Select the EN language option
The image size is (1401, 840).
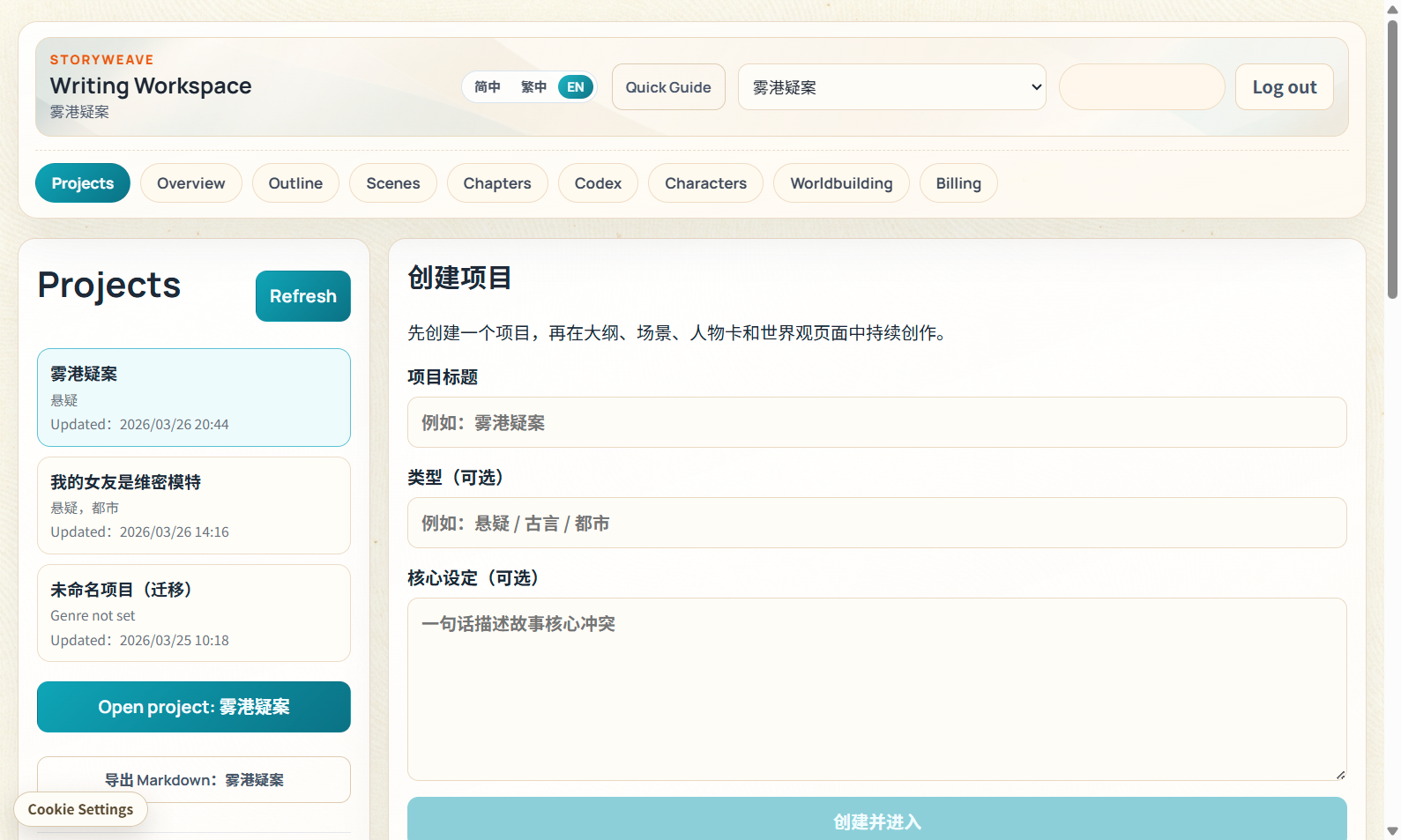pos(576,86)
